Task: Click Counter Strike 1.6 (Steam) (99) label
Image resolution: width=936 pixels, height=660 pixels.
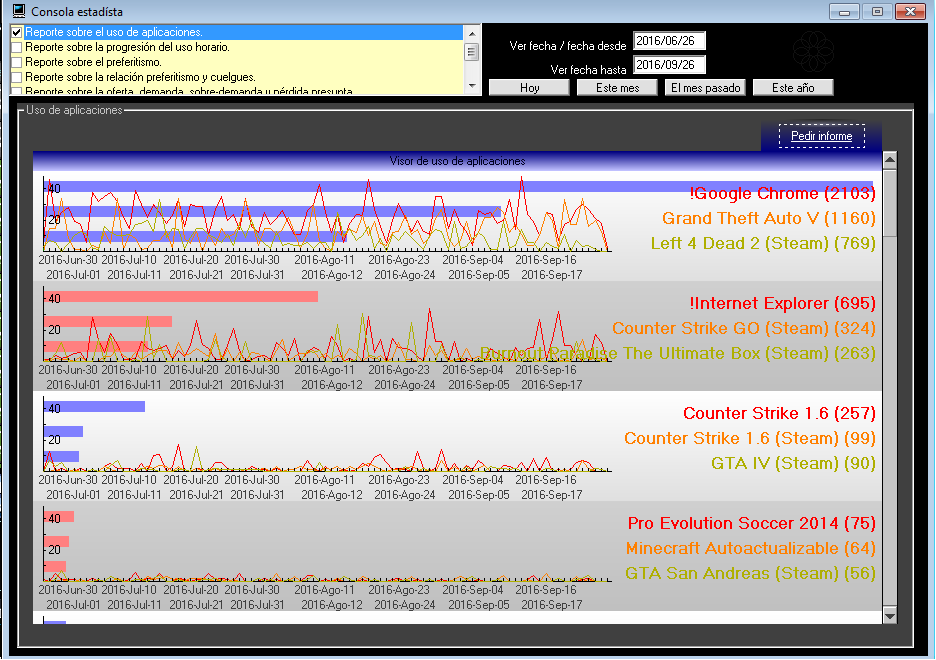Action: tap(750, 438)
